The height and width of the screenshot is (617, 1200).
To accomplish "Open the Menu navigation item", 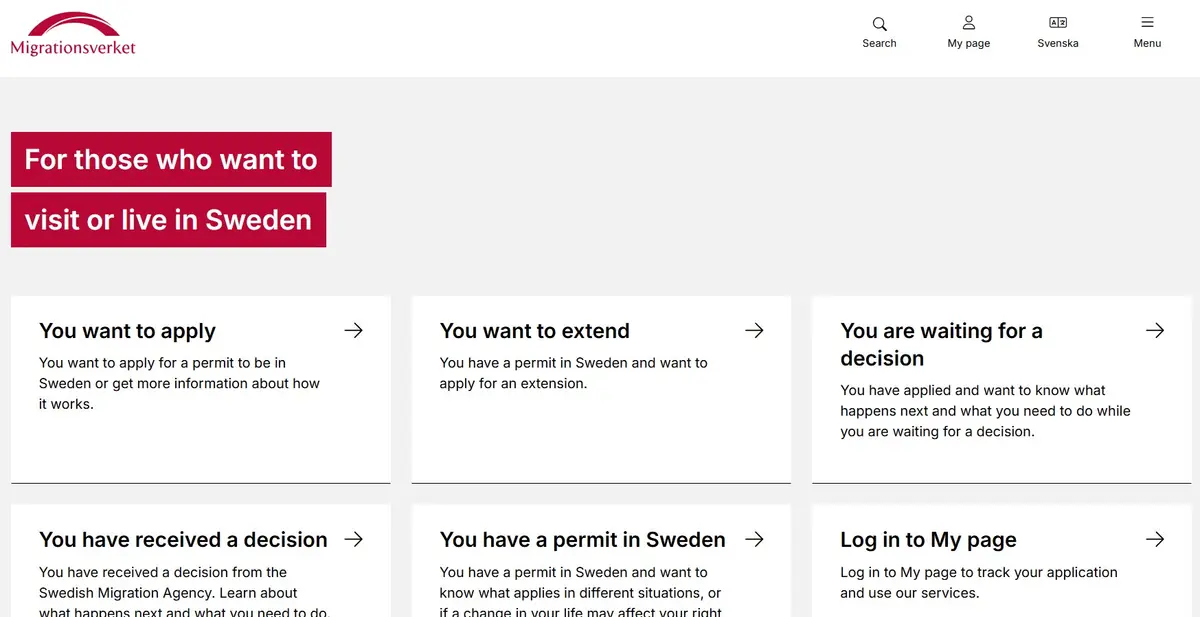I will click(x=1147, y=33).
